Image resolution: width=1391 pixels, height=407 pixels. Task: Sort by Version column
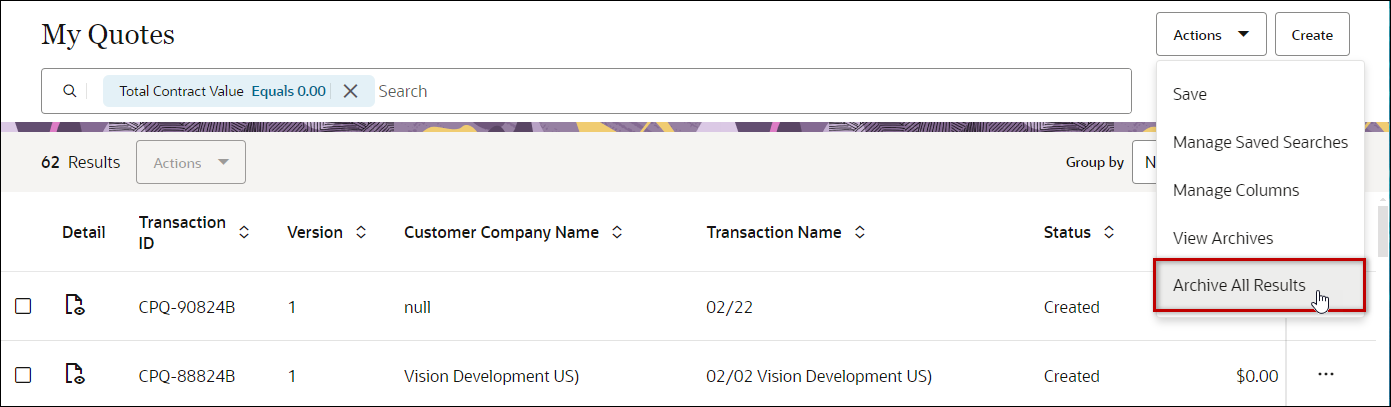pos(361,232)
